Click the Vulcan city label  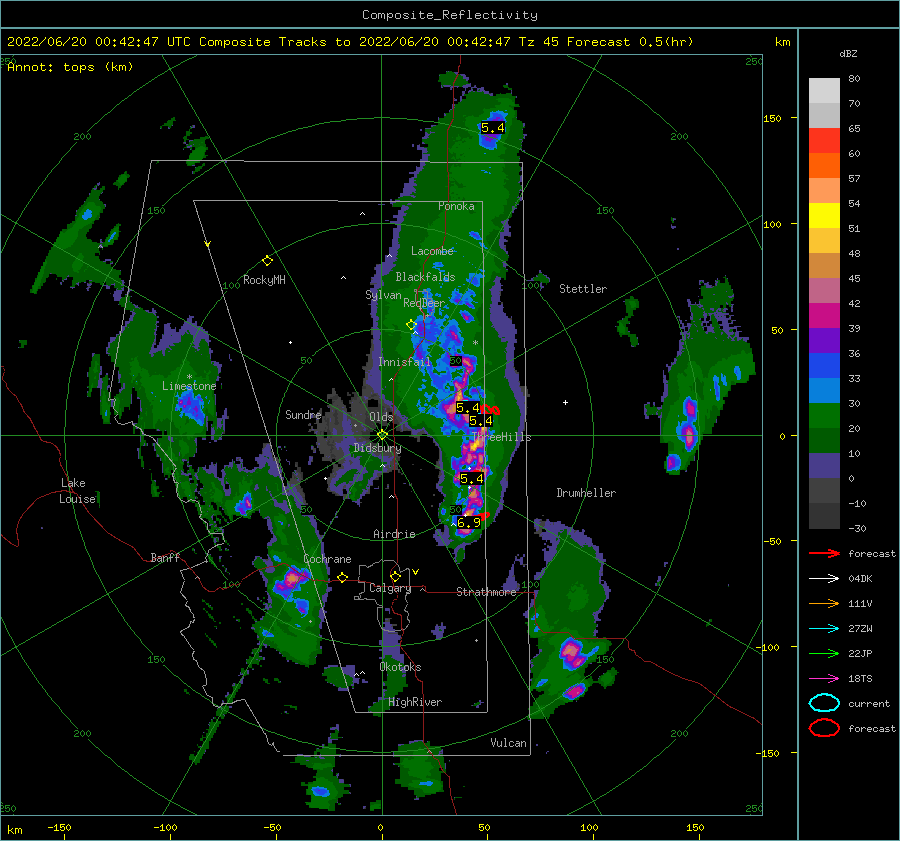(508, 743)
